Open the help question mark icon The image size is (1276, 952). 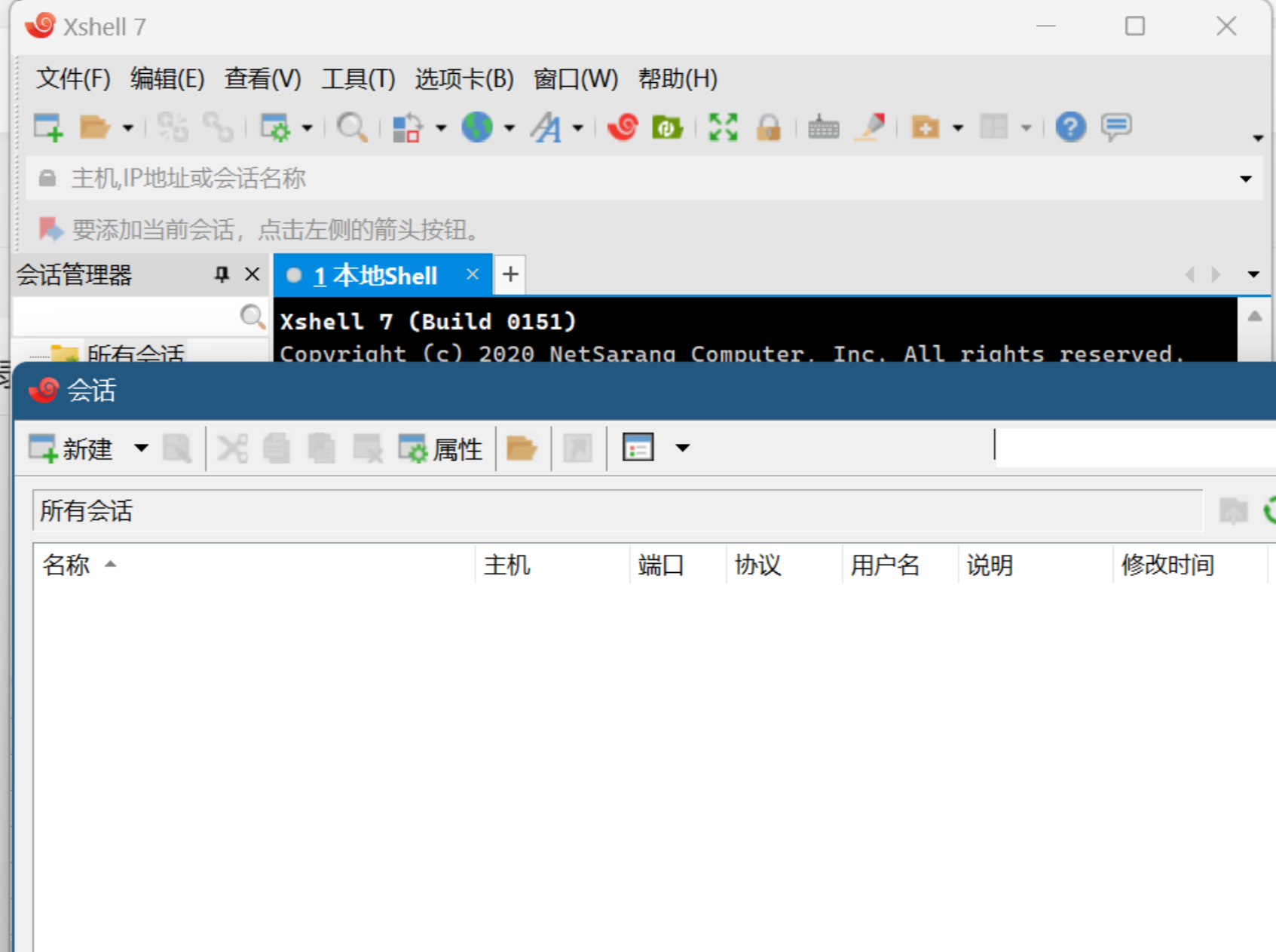click(x=1070, y=127)
